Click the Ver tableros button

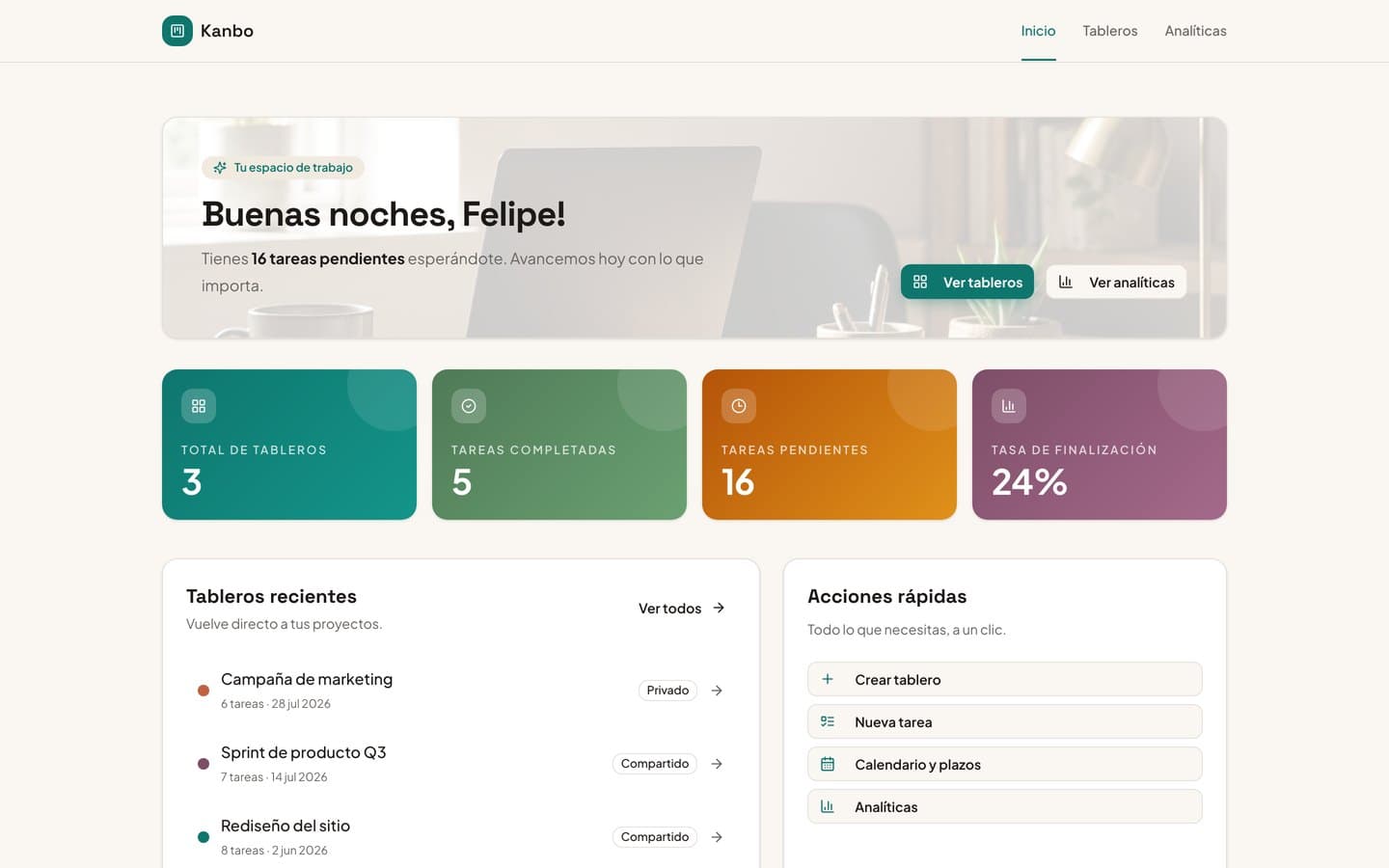point(967,282)
